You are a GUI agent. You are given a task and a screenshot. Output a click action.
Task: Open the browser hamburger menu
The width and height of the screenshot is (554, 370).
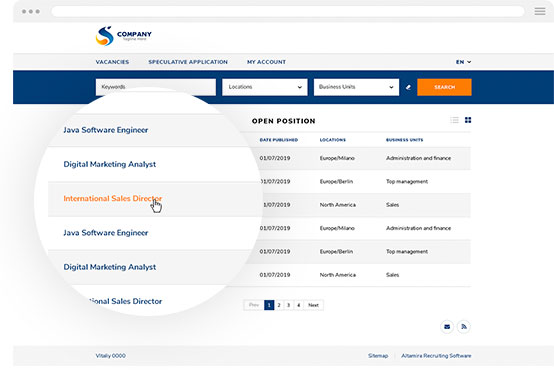pyautogui.click(x=540, y=11)
